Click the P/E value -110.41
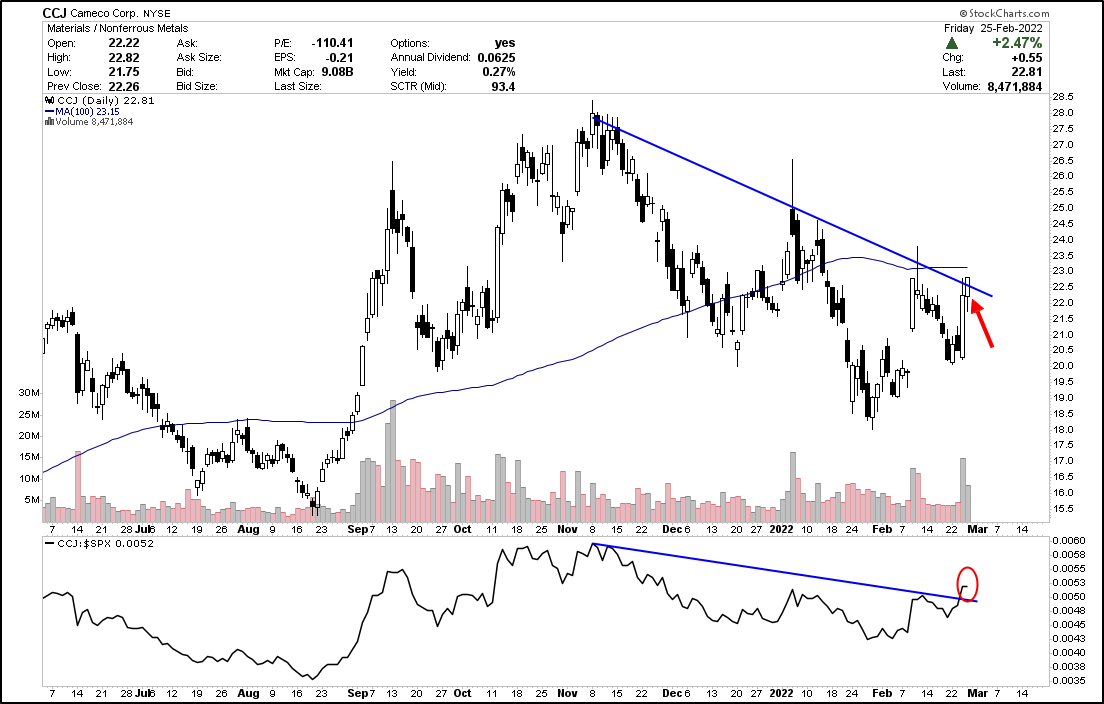This screenshot has height=704, width=1104. click(x=334, y=43)
